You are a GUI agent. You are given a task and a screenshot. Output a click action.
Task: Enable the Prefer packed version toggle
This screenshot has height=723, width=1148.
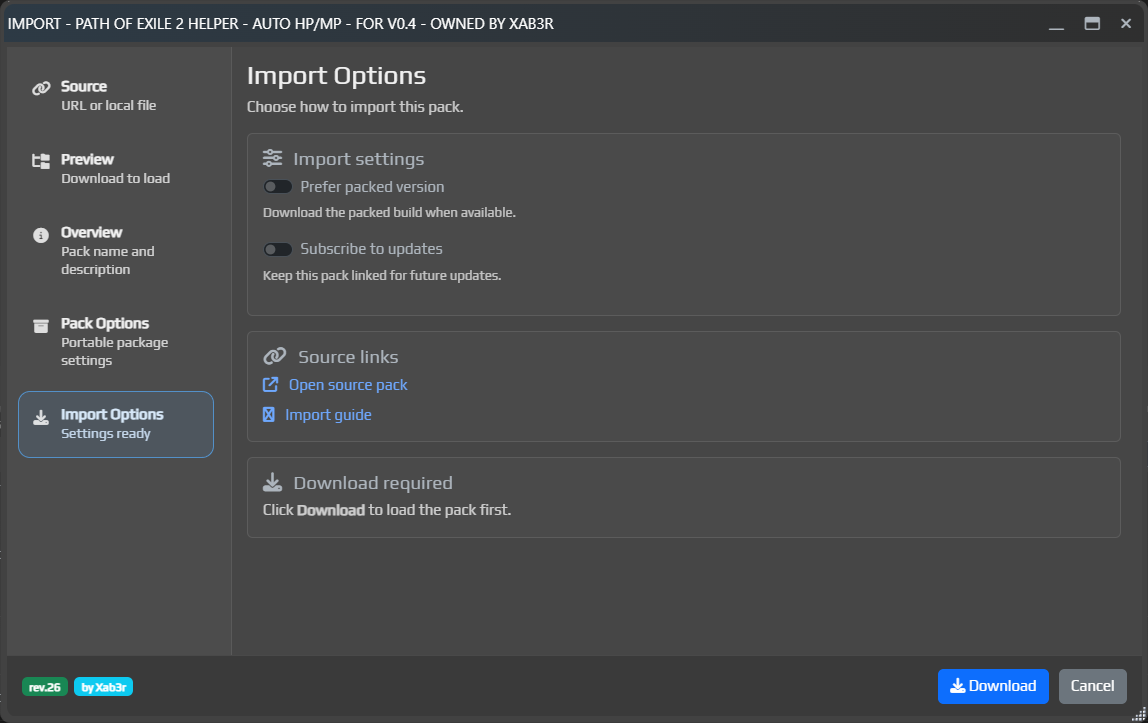coord(278,186)
